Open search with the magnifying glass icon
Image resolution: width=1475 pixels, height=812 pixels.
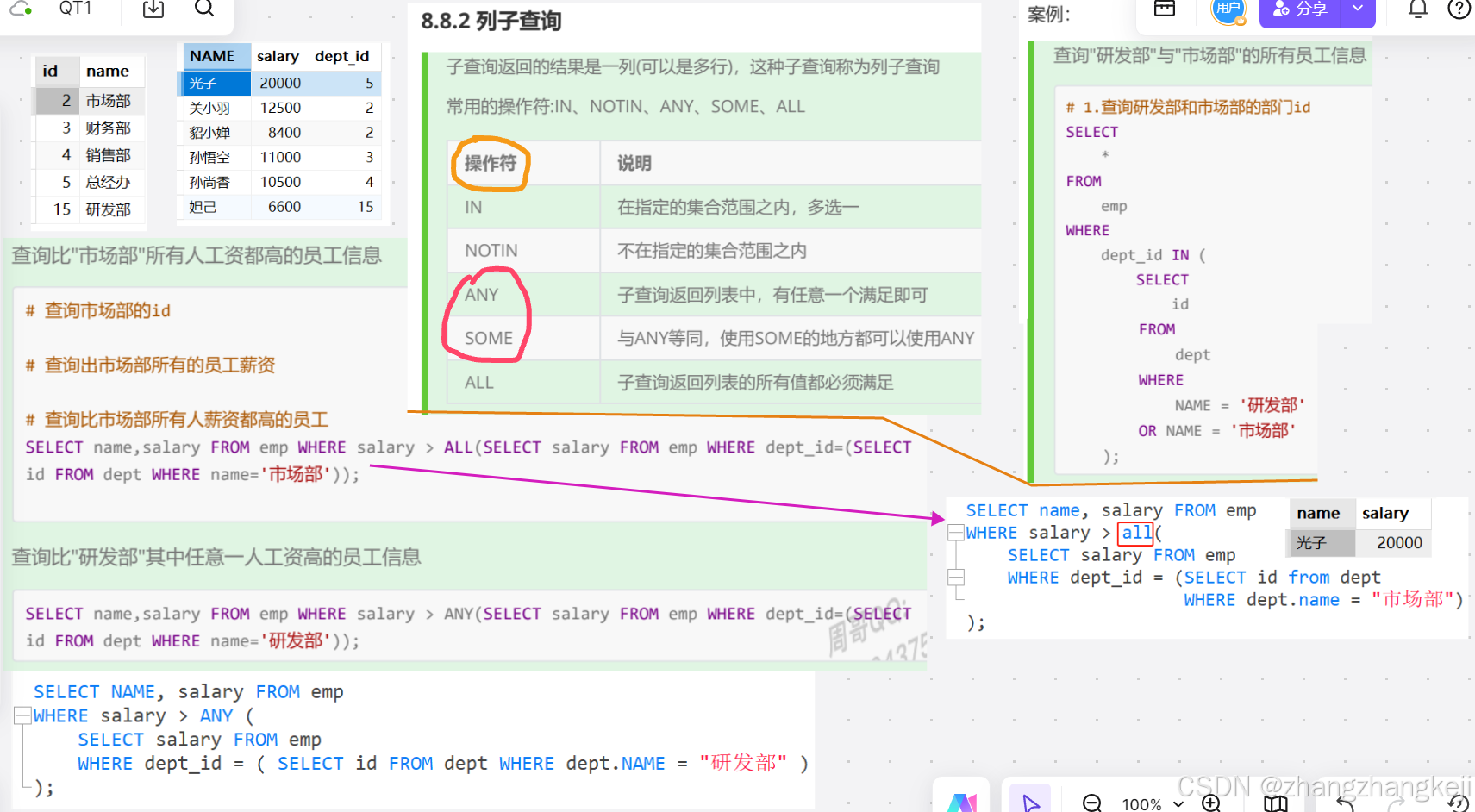(204, 9)
